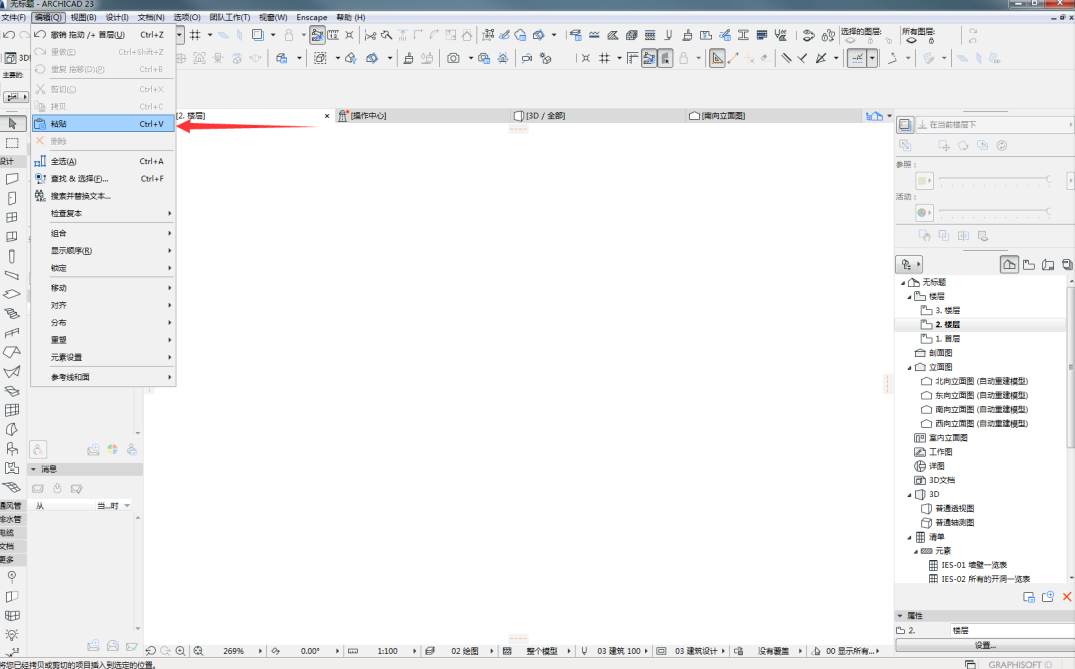Toggle the guide lines triangle ruler button
1075x669 pixels.
[717, 58]
